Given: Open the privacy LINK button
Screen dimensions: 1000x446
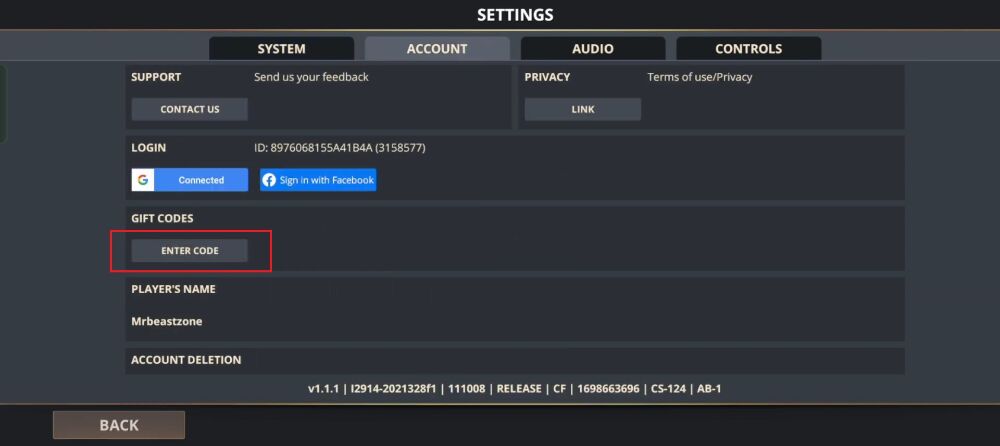Looking at the screenshot, I should (583, 109).
